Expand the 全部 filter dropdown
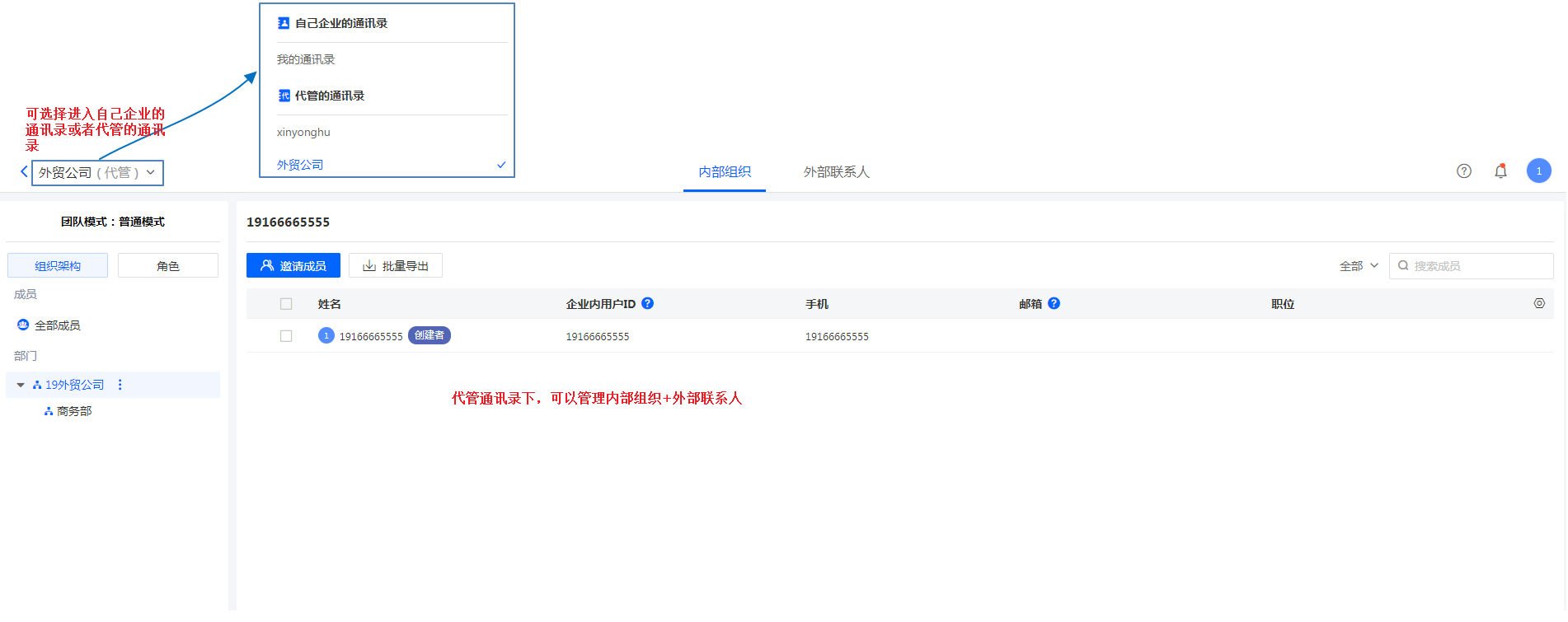The width and height of the screenshot is (1568, 622). (1358, 266)
